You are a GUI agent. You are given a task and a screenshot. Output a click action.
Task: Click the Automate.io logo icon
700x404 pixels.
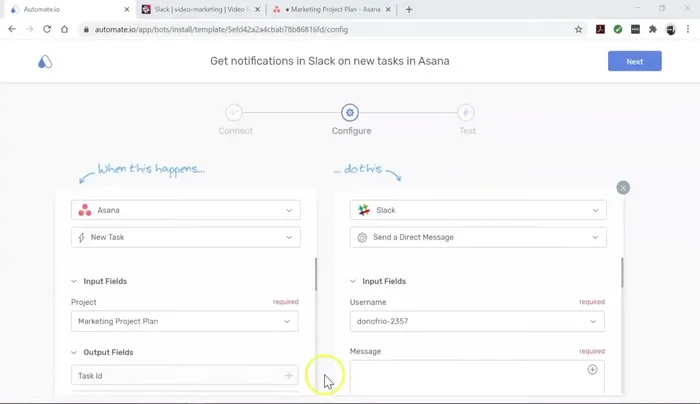(x=45, y=61)
